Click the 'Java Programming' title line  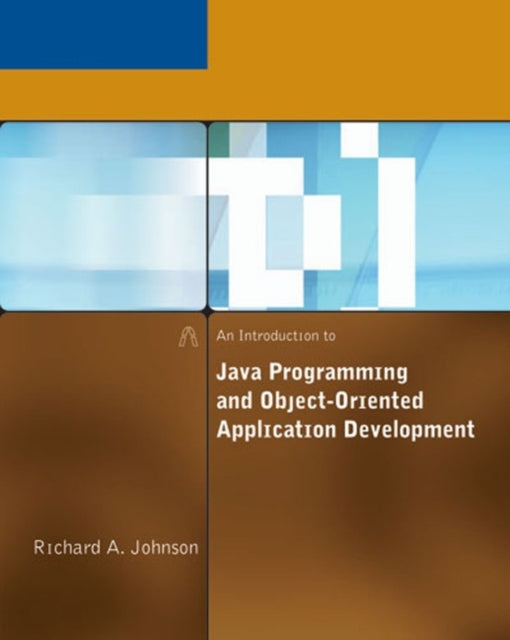(x=312, y=373)
